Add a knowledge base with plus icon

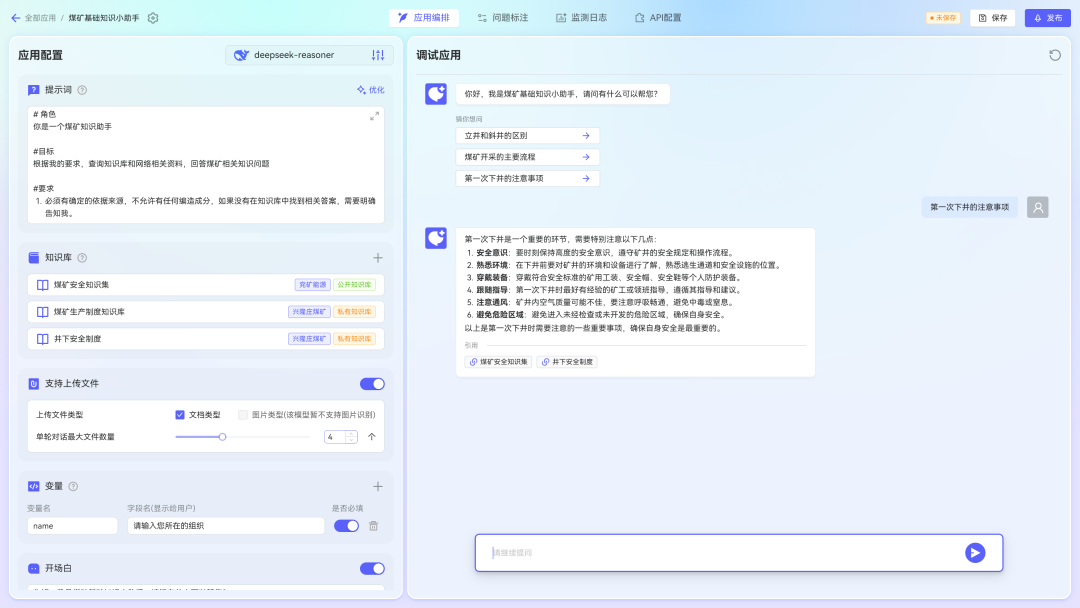coord(378,258)
